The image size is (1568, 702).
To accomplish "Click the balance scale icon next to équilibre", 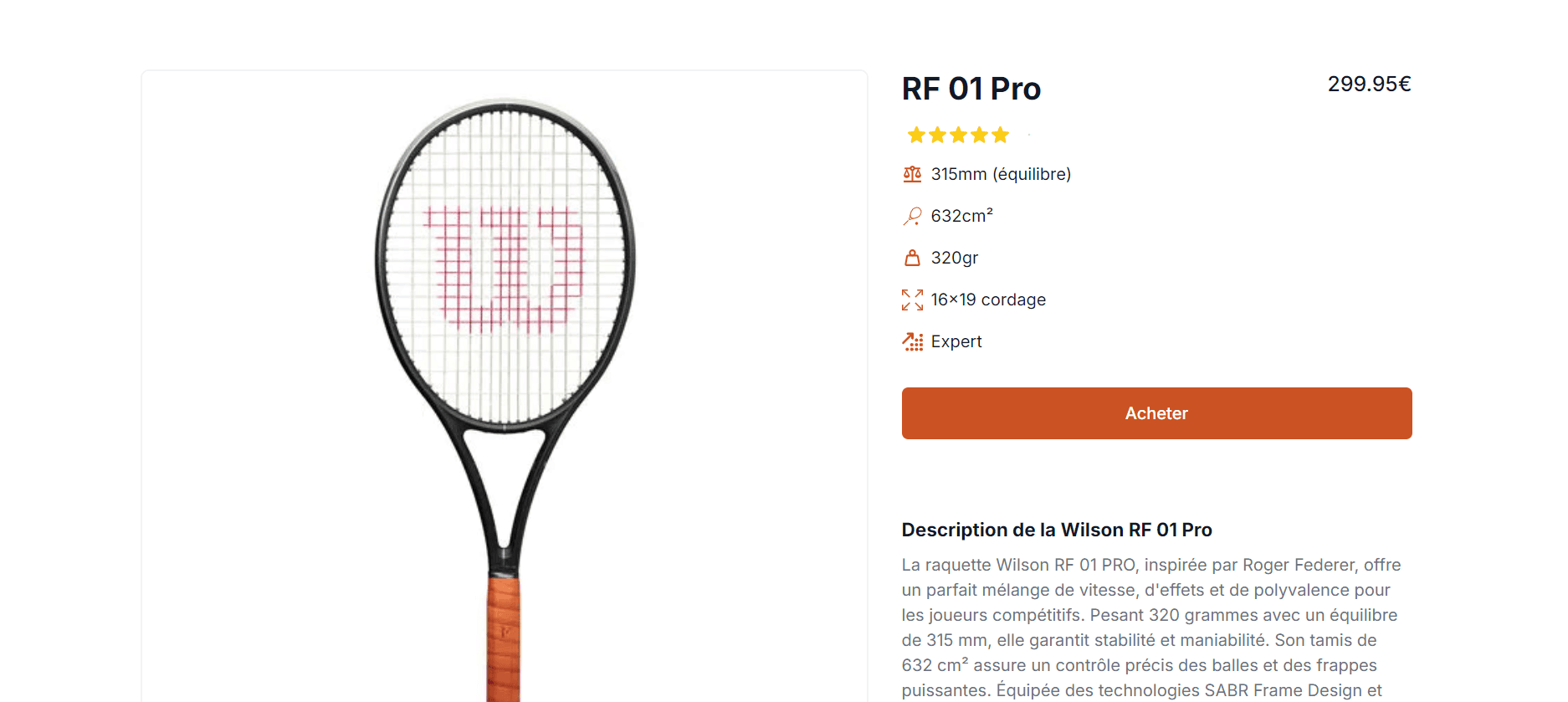I will pyautogui.click(x=912, y=173).
